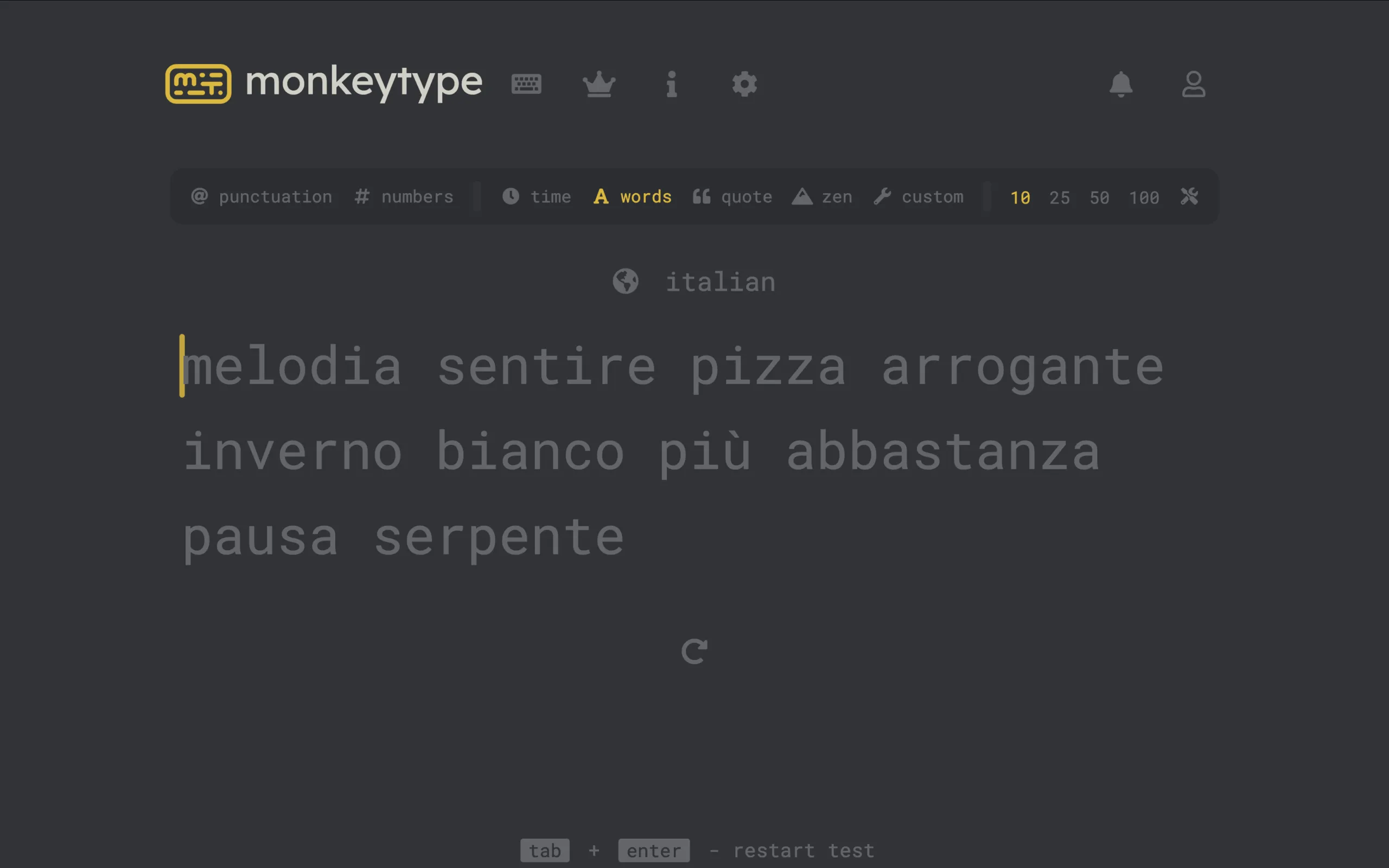
Task: Switch to custom mode
Action: pyautogui.click(x=919, y=197)
